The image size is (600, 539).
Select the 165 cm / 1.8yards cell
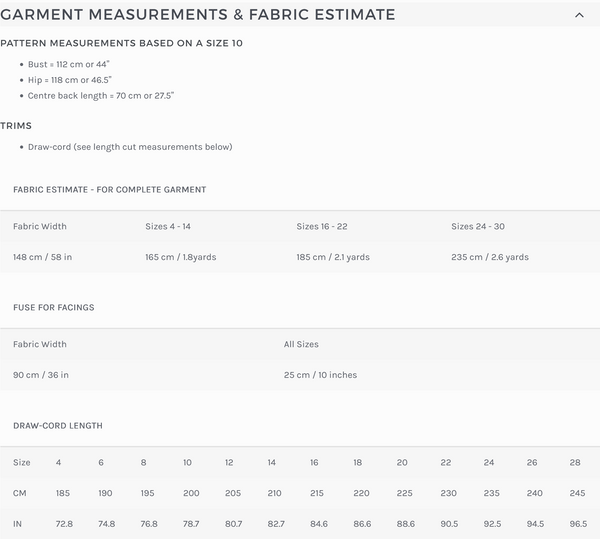point(181,257)
